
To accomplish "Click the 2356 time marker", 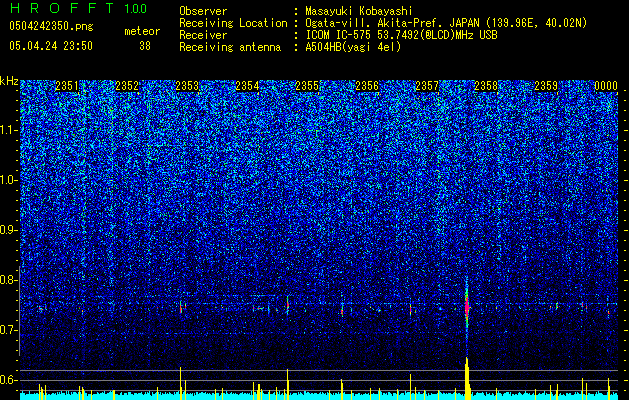I will tap(367, 86).
